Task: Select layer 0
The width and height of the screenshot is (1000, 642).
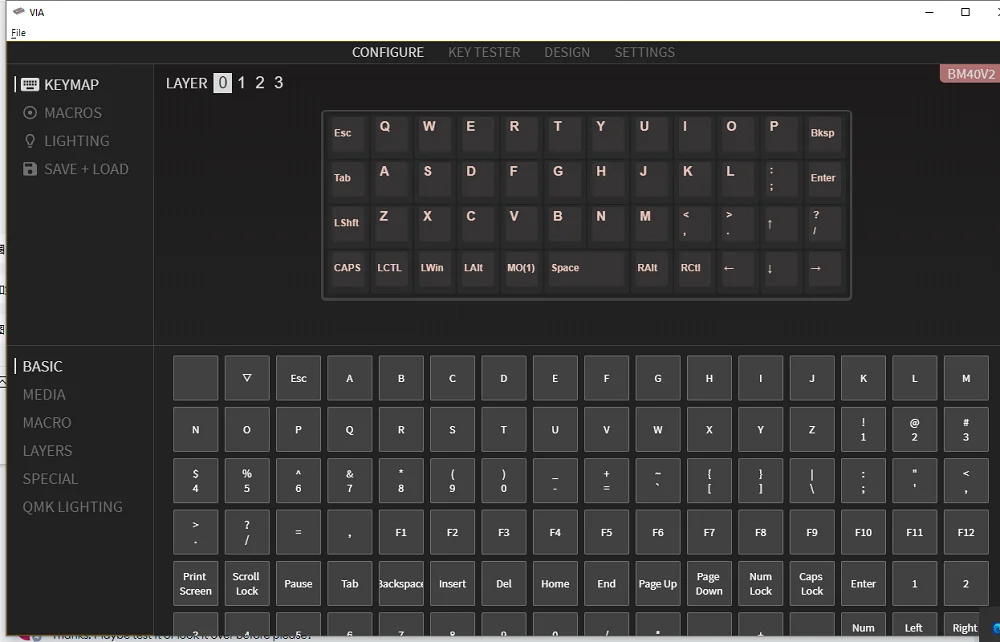Action: pos(223,83)
